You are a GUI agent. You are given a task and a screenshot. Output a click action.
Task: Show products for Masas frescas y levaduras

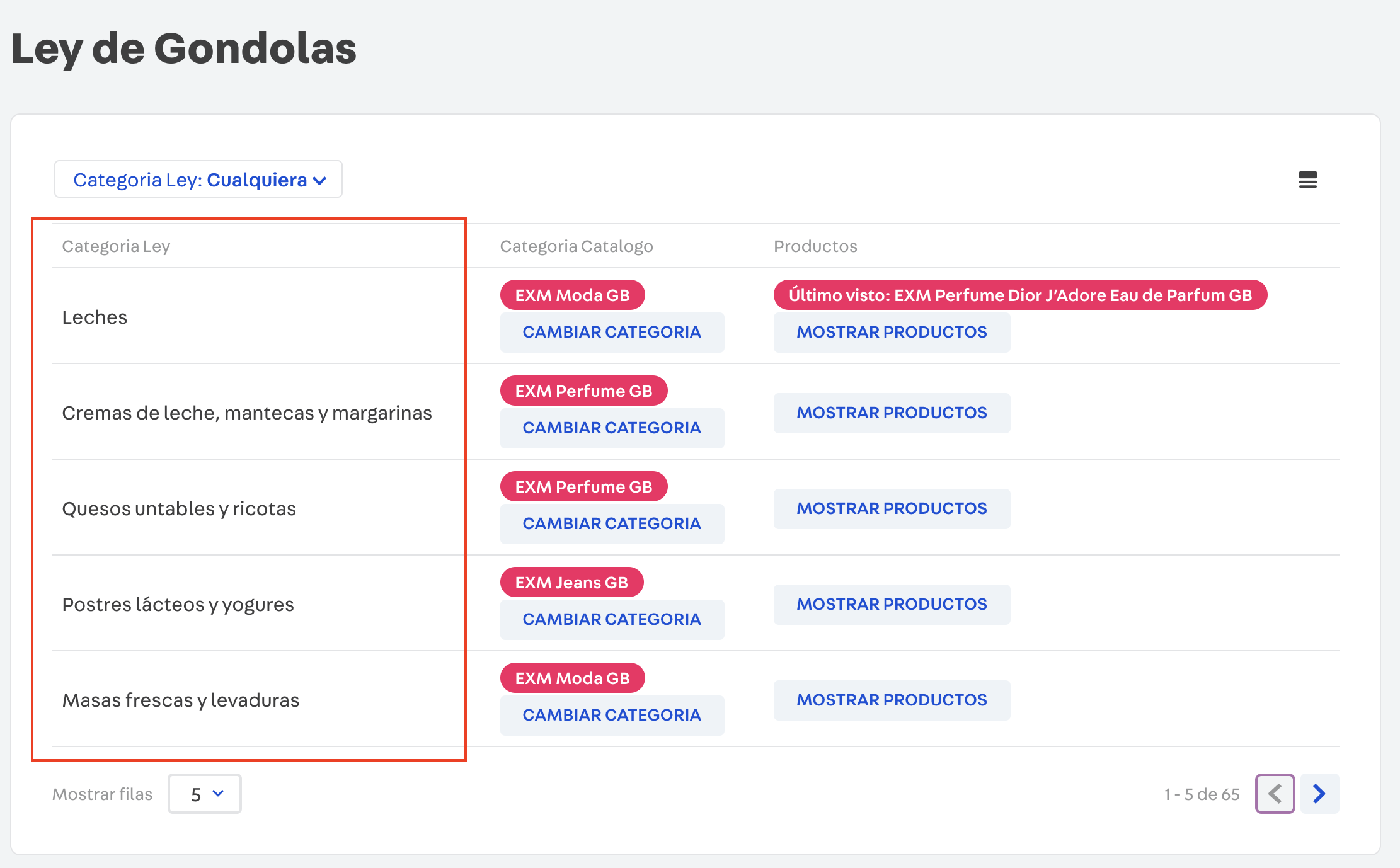(892, 700)
